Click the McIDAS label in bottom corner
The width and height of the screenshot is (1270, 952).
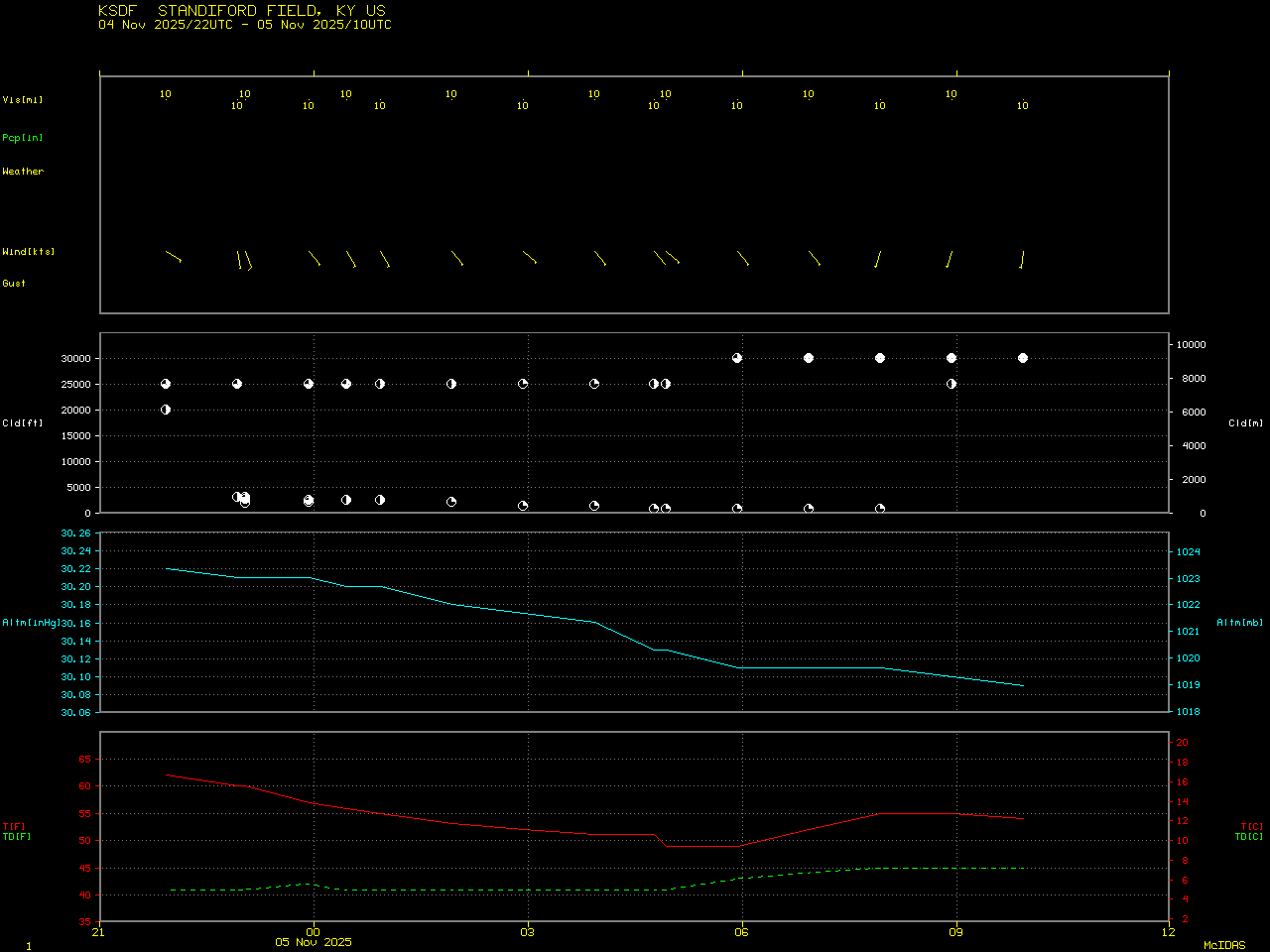[x=1224, y=945]
